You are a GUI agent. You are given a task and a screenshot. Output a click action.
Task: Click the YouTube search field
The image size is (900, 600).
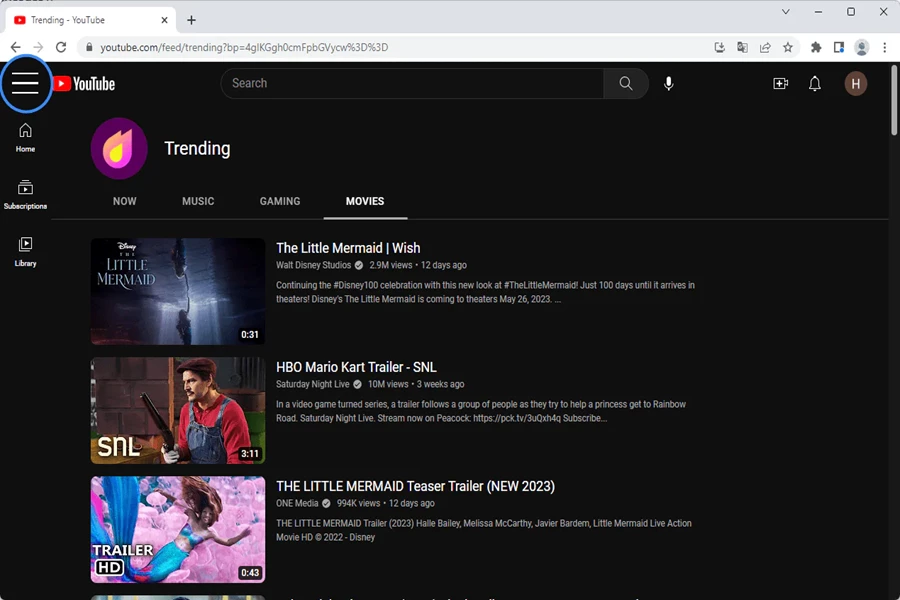(x=412, y=84)
